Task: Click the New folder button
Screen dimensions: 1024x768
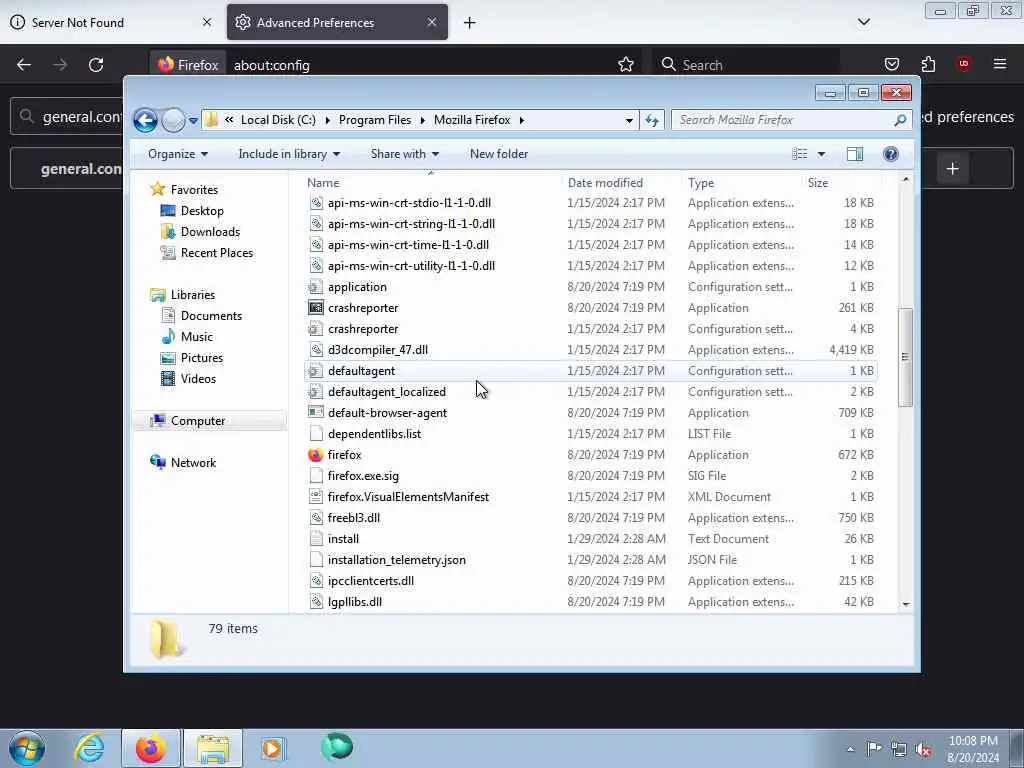Action: coord(499,154)
